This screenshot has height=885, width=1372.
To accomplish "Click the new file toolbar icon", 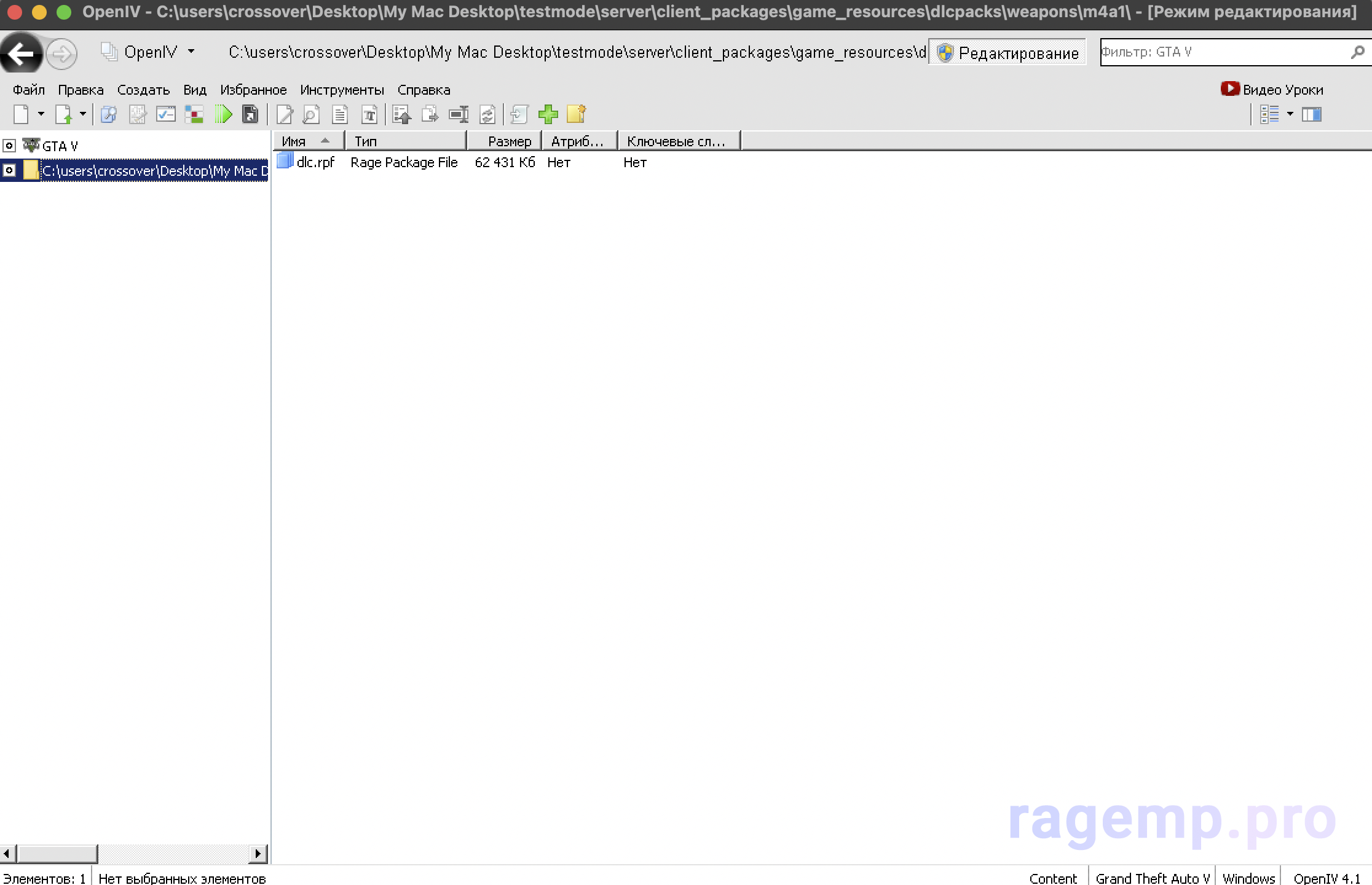I will tap(22, 114).
